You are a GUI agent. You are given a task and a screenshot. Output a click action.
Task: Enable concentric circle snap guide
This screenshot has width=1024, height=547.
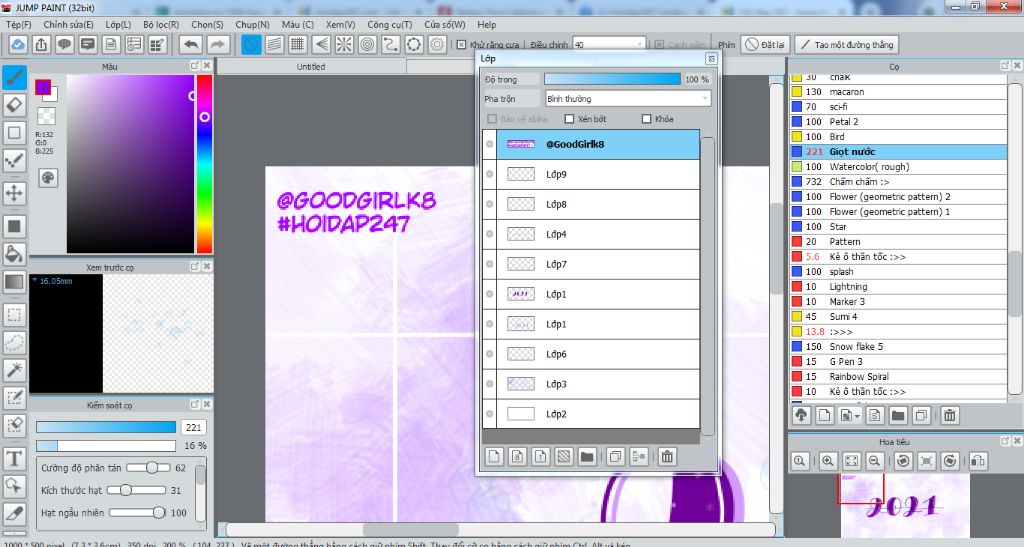tap(368, 44)
